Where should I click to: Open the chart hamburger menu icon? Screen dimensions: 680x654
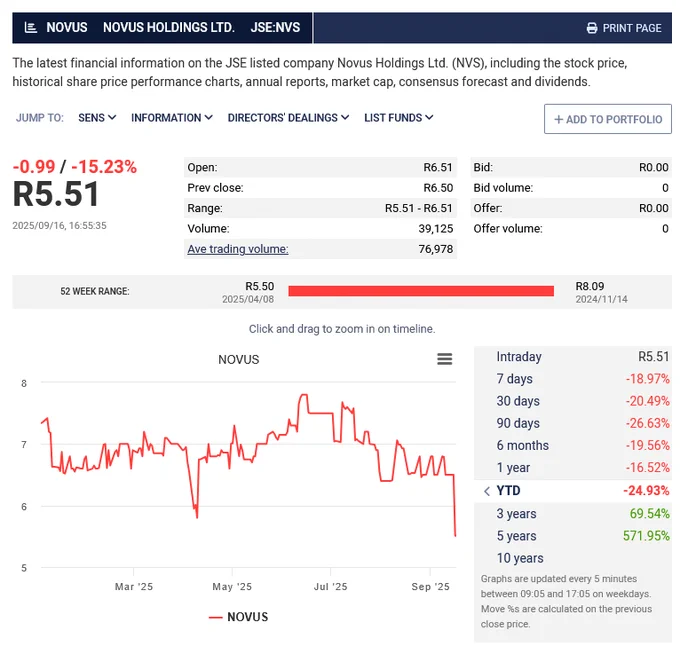[x=445, y=359]
